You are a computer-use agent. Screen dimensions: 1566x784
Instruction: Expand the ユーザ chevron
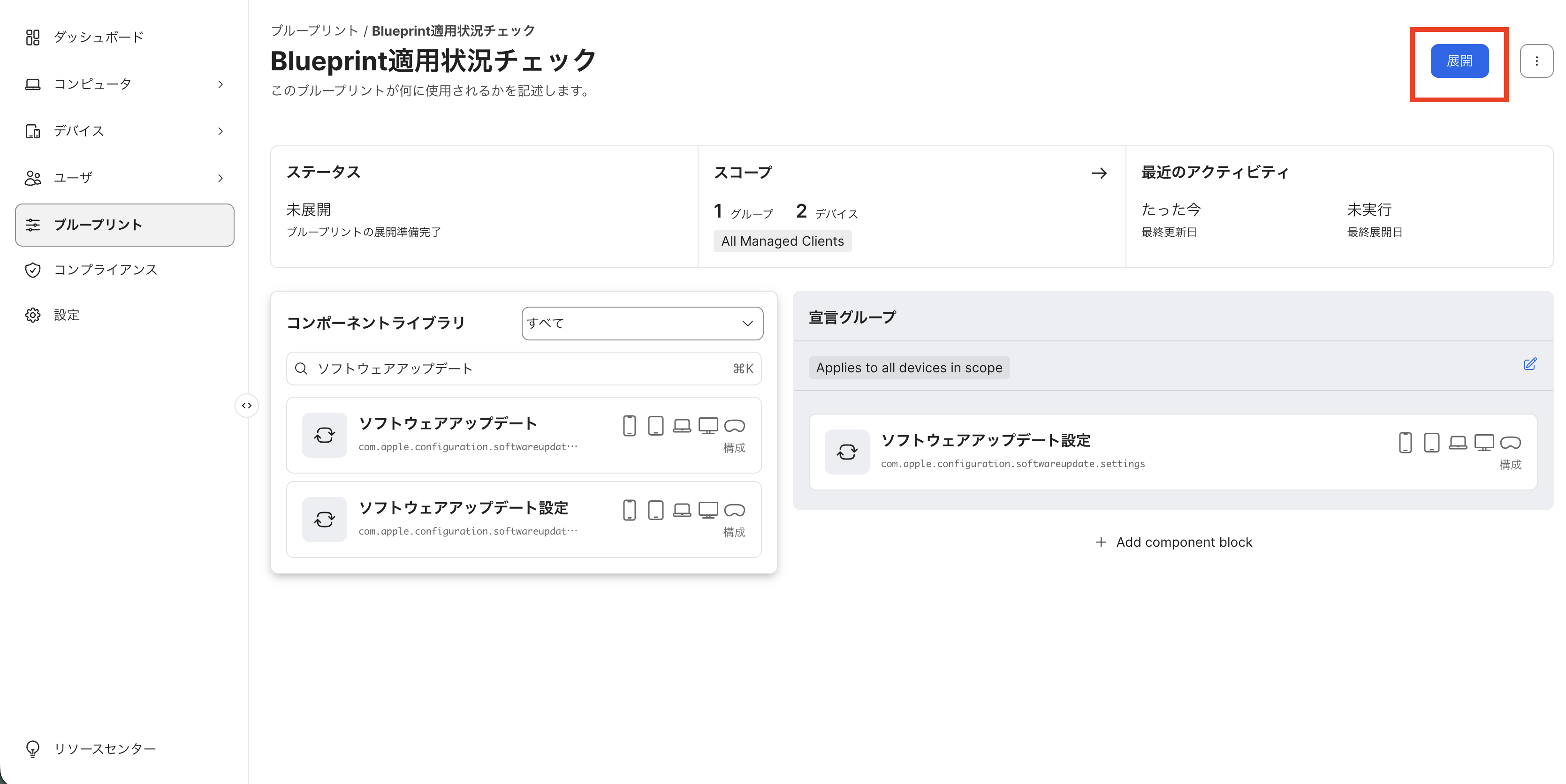(x=220, y=178)
